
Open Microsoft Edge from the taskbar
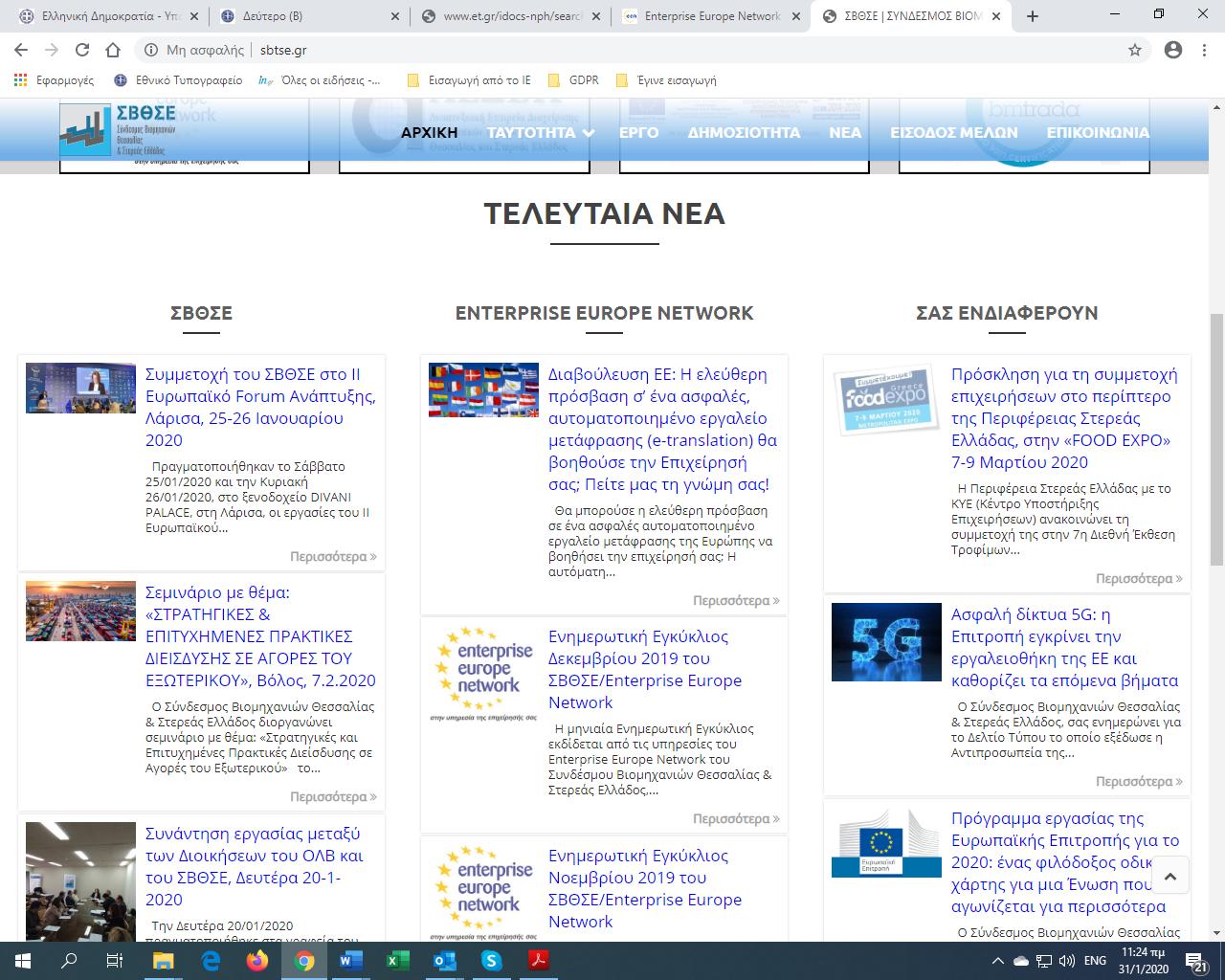pyautogui.click(x=211, y=960)
